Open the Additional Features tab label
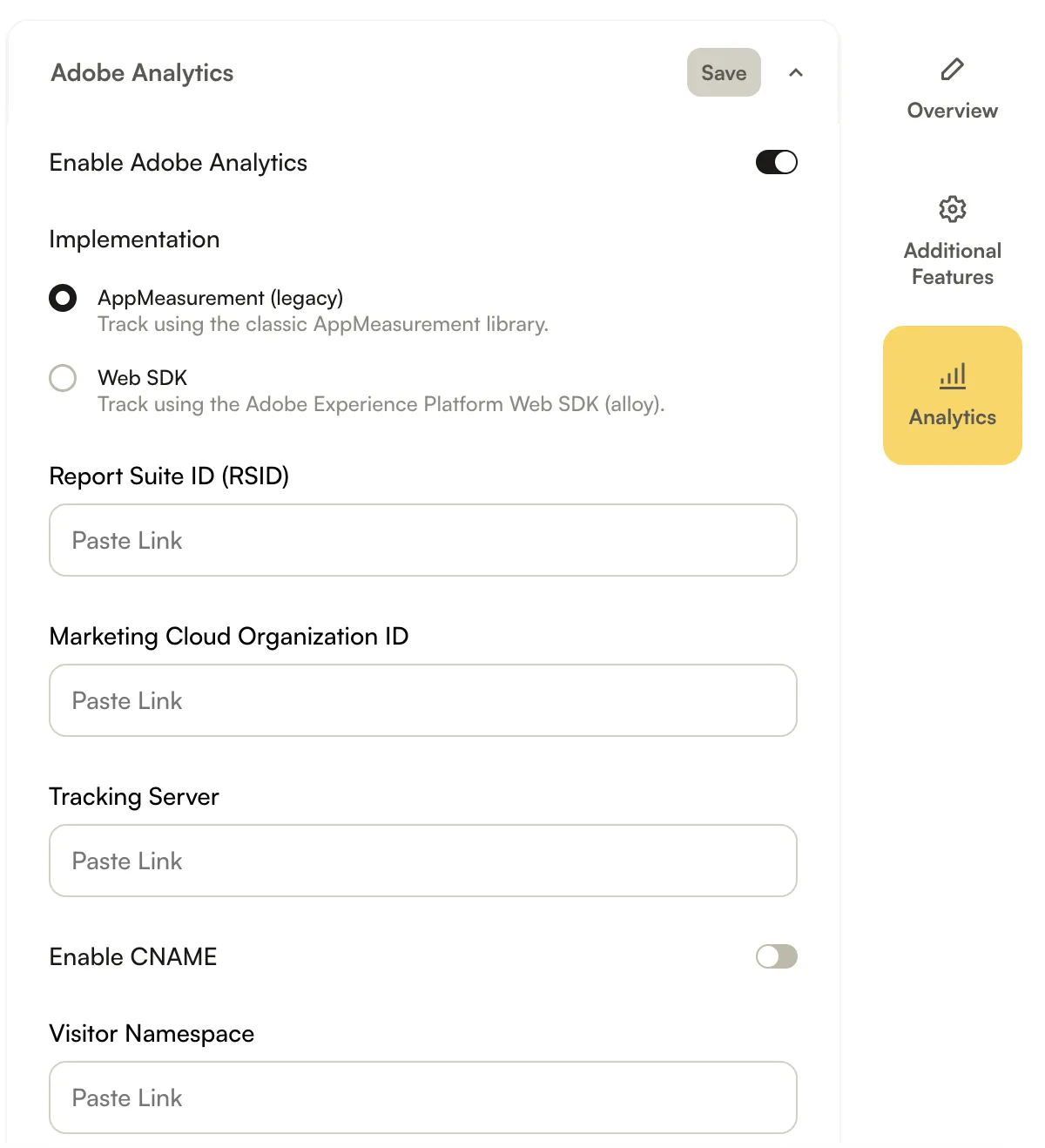Viewport: 1045px width, 1148px height. click(952, 264)
